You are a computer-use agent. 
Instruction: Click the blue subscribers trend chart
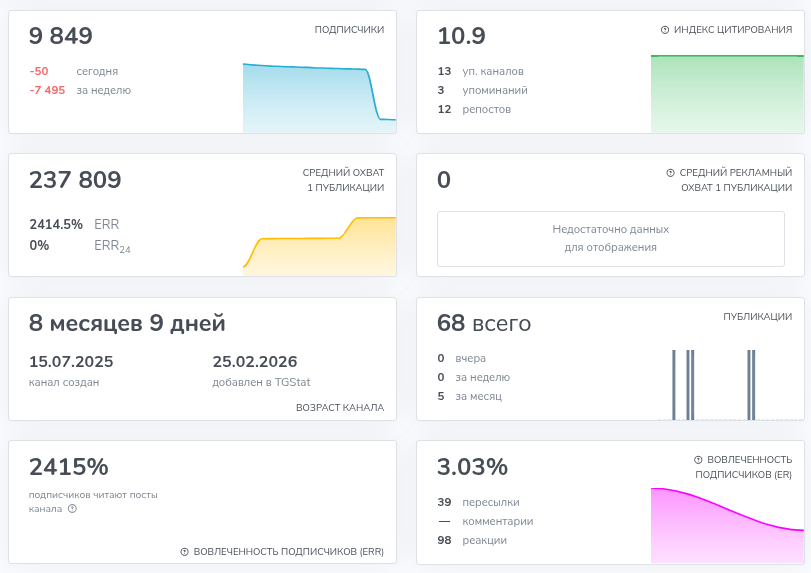(319, 98)
